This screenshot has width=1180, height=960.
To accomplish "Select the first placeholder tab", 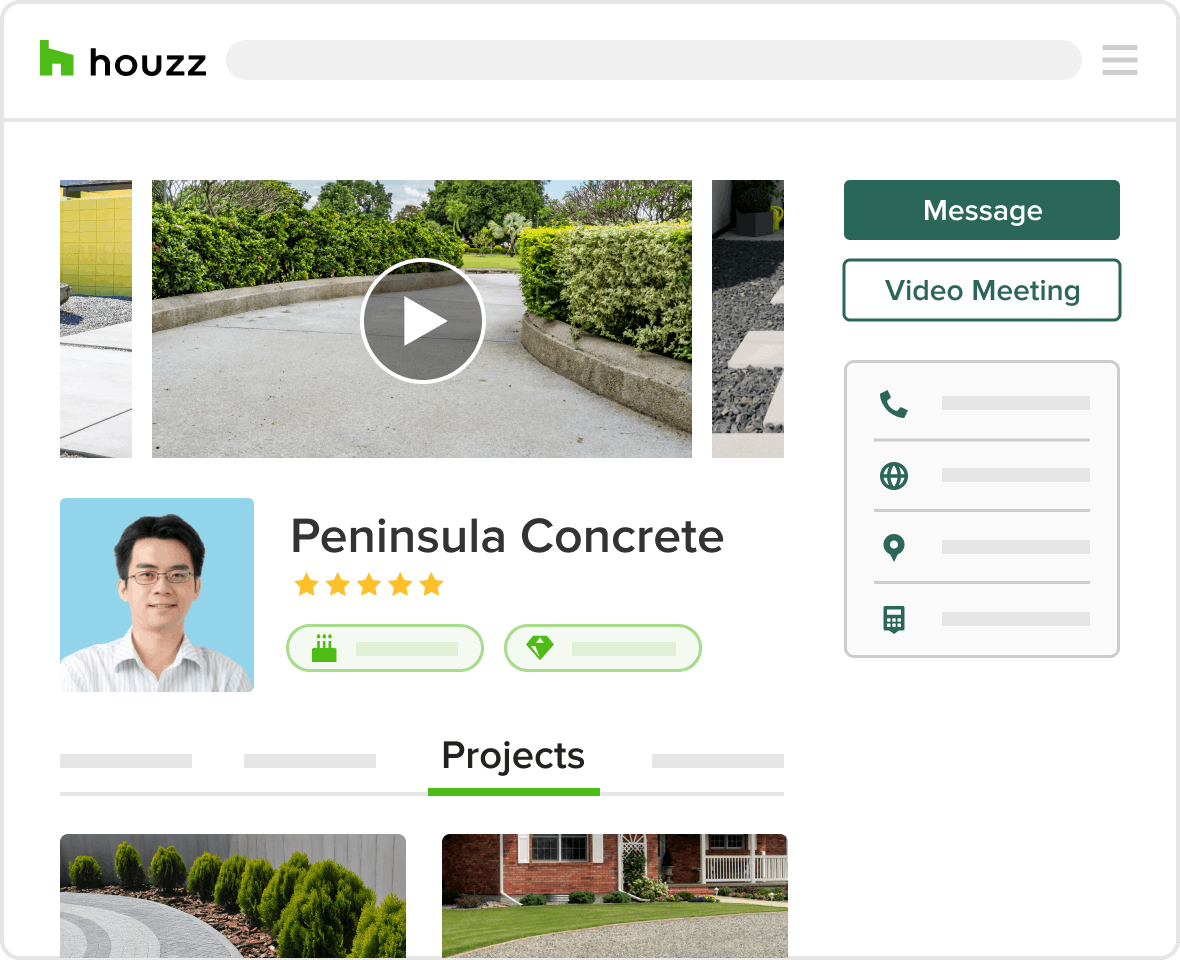I will (x=126, y=761).
